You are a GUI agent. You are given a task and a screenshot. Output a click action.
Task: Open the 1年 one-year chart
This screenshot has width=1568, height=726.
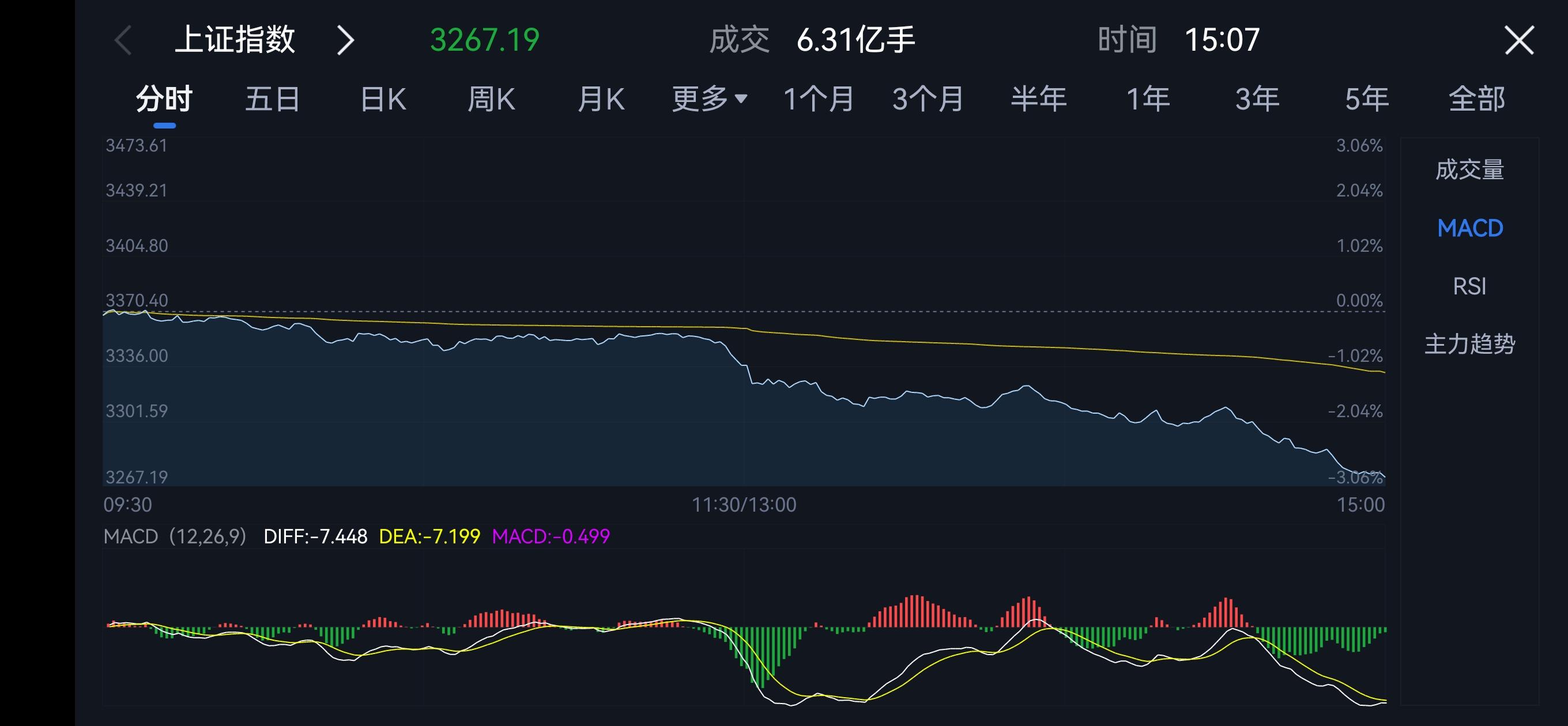pyautogui.click(x=1148, y=99)
